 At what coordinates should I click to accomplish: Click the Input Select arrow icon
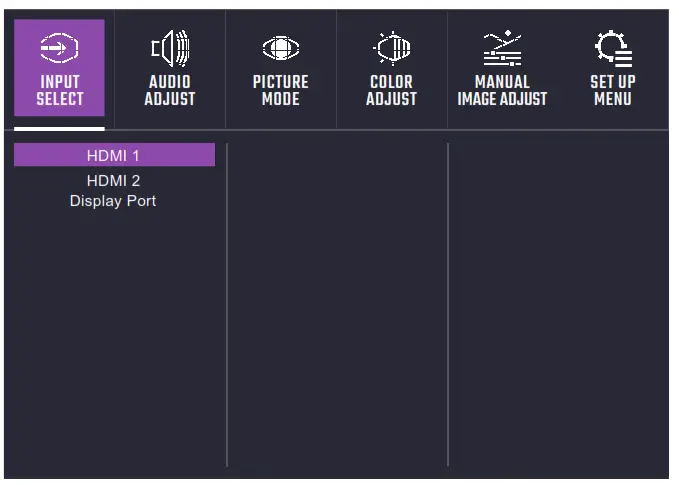tap(59, 47)
